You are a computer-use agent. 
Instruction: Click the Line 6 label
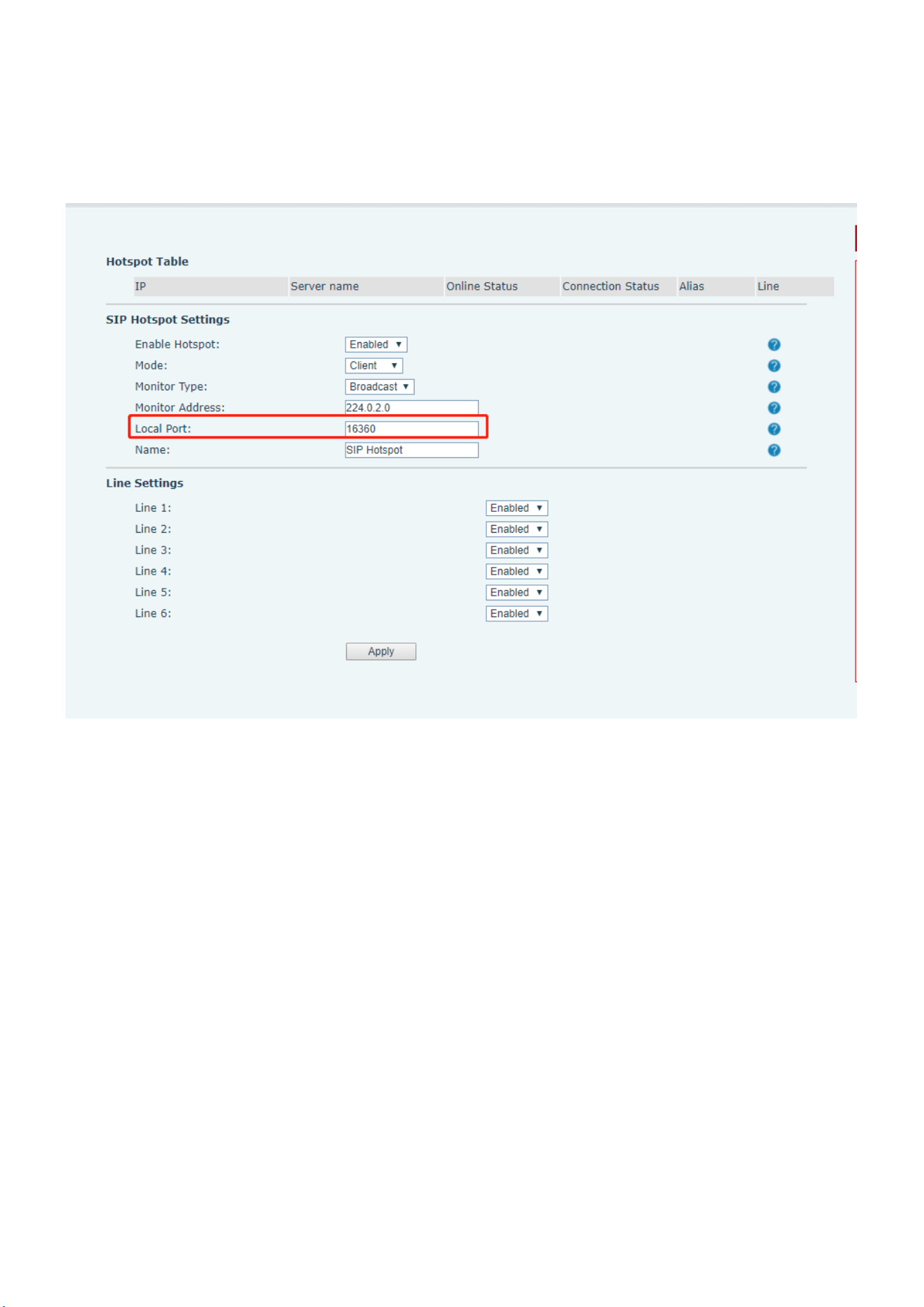(x=153, y=614)
